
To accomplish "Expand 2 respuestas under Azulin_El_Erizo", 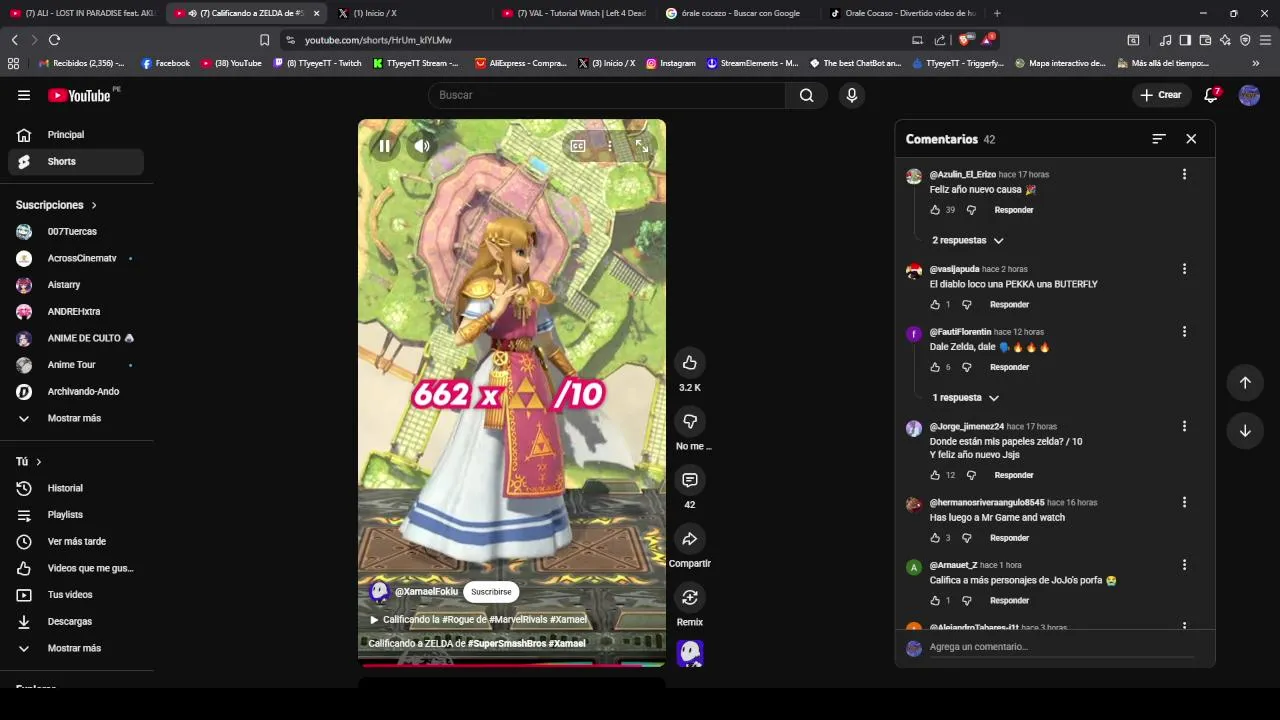I will pyautogui.click(x=967, y=240).
